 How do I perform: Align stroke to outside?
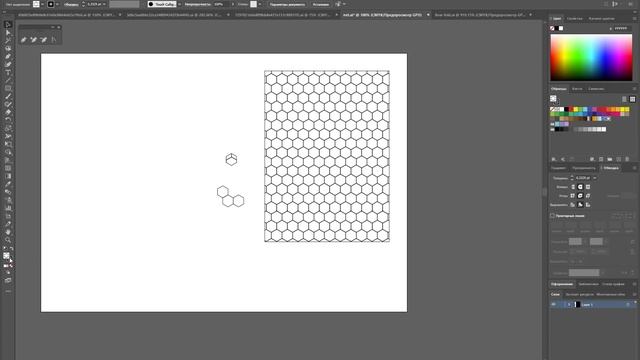point(588,204)
